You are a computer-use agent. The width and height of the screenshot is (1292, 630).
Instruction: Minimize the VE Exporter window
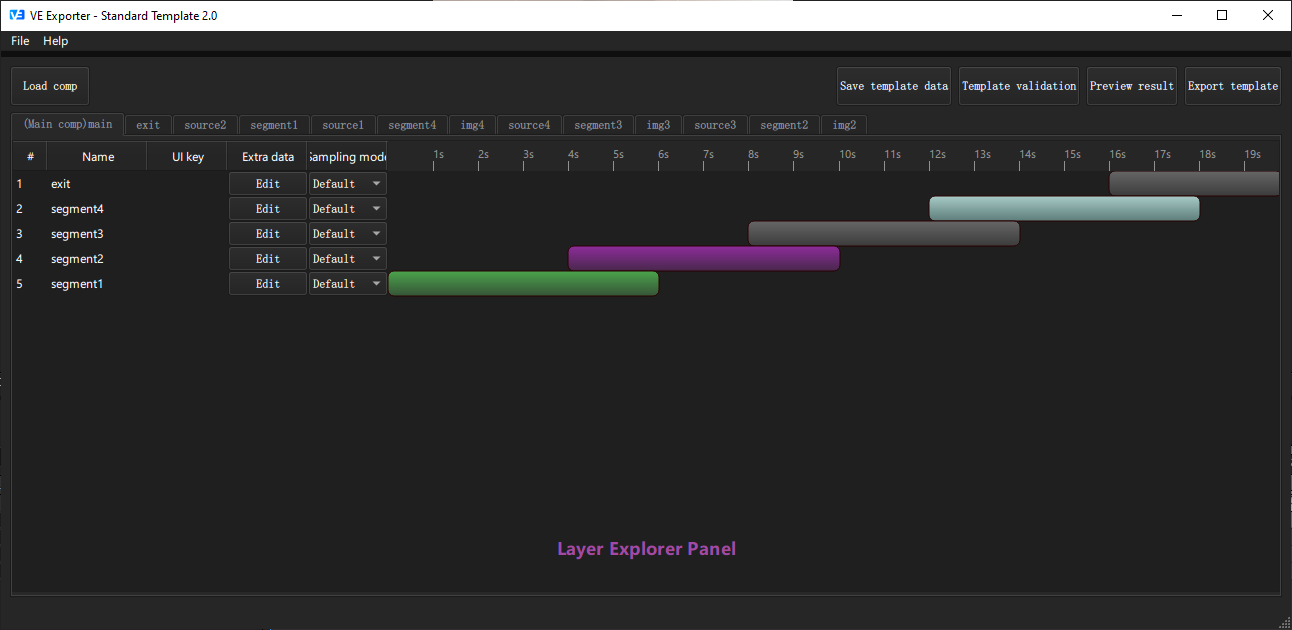[1176, 15]
